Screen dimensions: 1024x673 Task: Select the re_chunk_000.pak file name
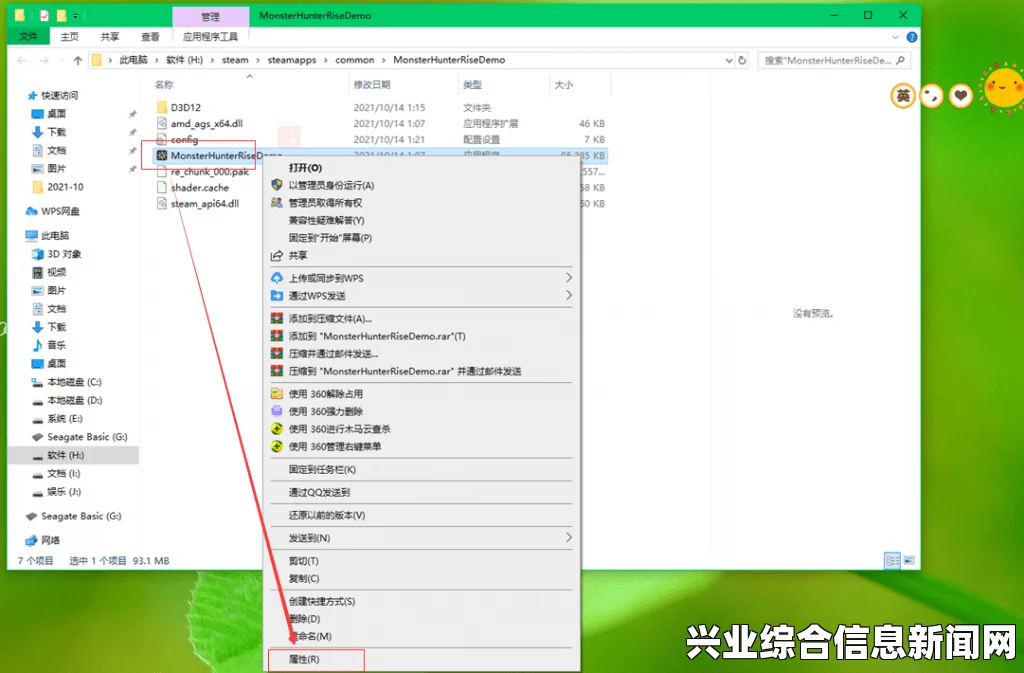point(210,172)
